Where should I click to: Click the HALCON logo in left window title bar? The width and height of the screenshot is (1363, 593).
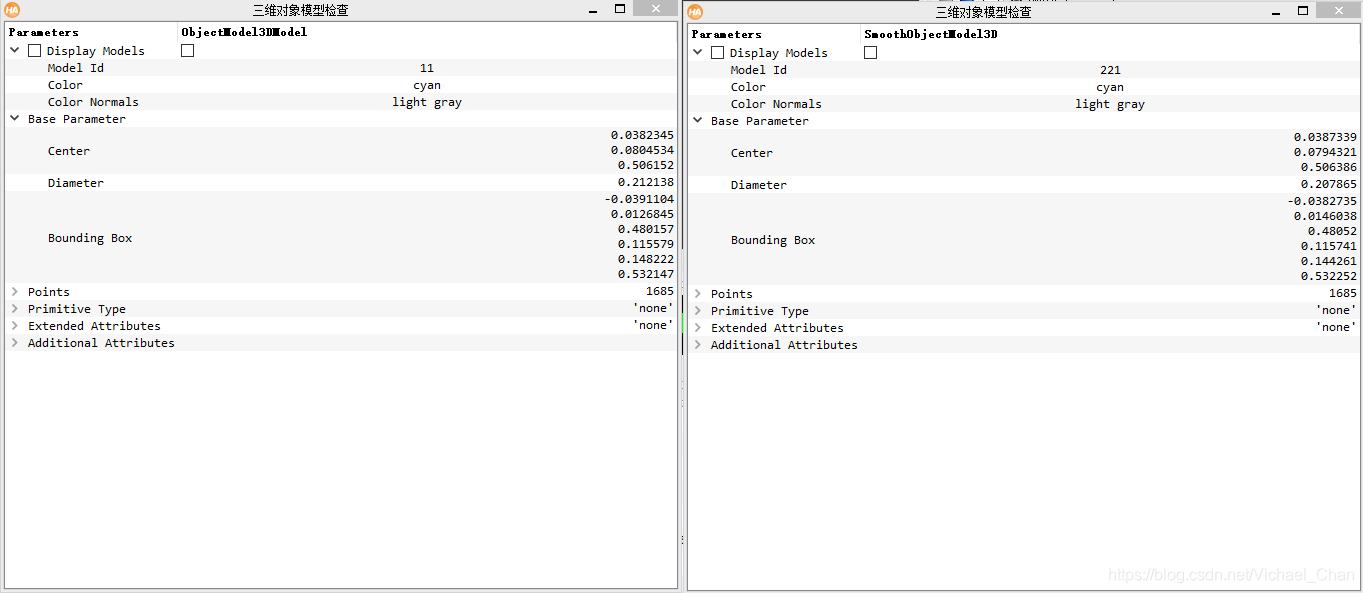point(12,10)
